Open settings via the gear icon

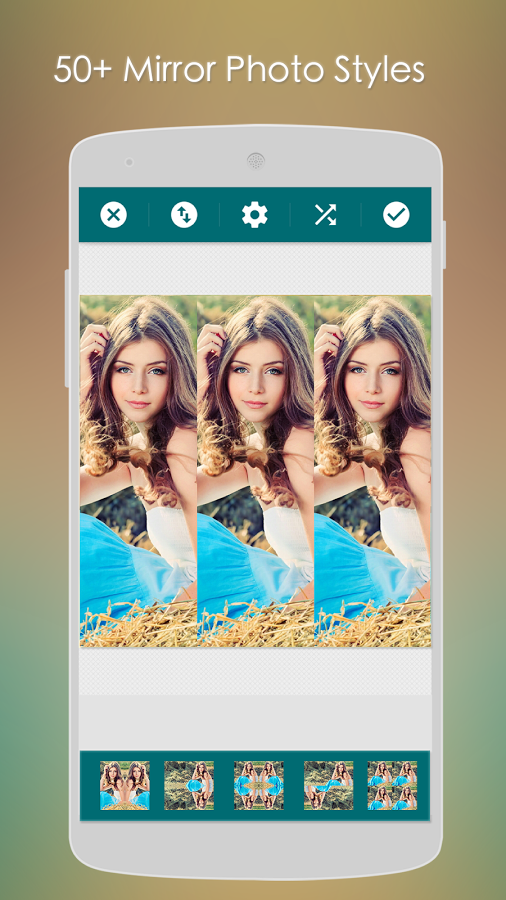255,215
